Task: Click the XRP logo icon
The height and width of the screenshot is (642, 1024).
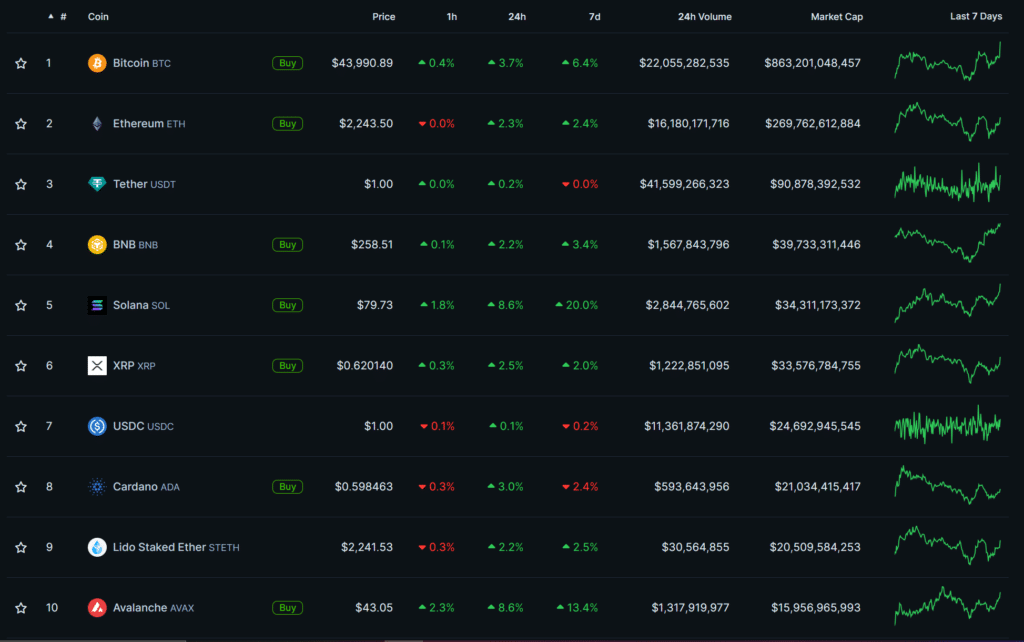Action: tap(97, 366)
